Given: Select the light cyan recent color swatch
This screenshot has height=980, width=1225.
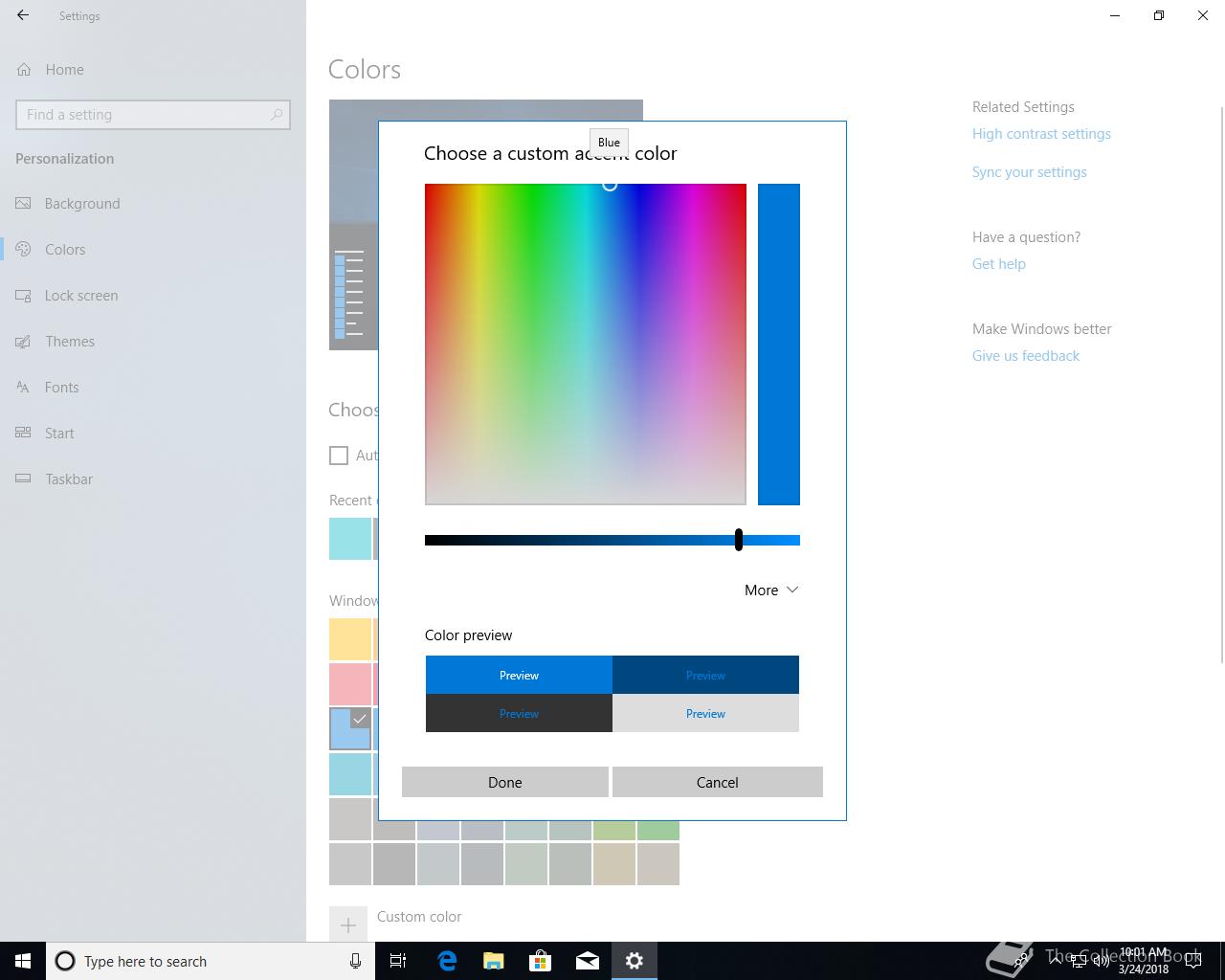Looking at the screenshot, I should click(x=350, y=539).
